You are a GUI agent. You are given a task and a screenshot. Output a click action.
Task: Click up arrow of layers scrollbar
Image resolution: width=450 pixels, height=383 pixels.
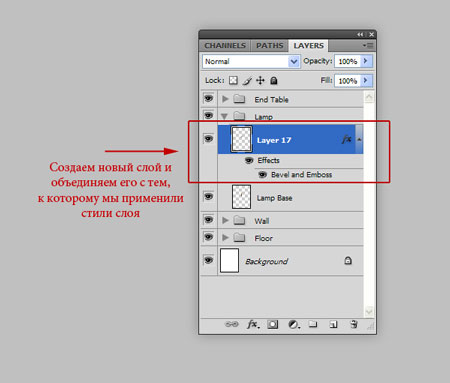click(x=369, y=97)
